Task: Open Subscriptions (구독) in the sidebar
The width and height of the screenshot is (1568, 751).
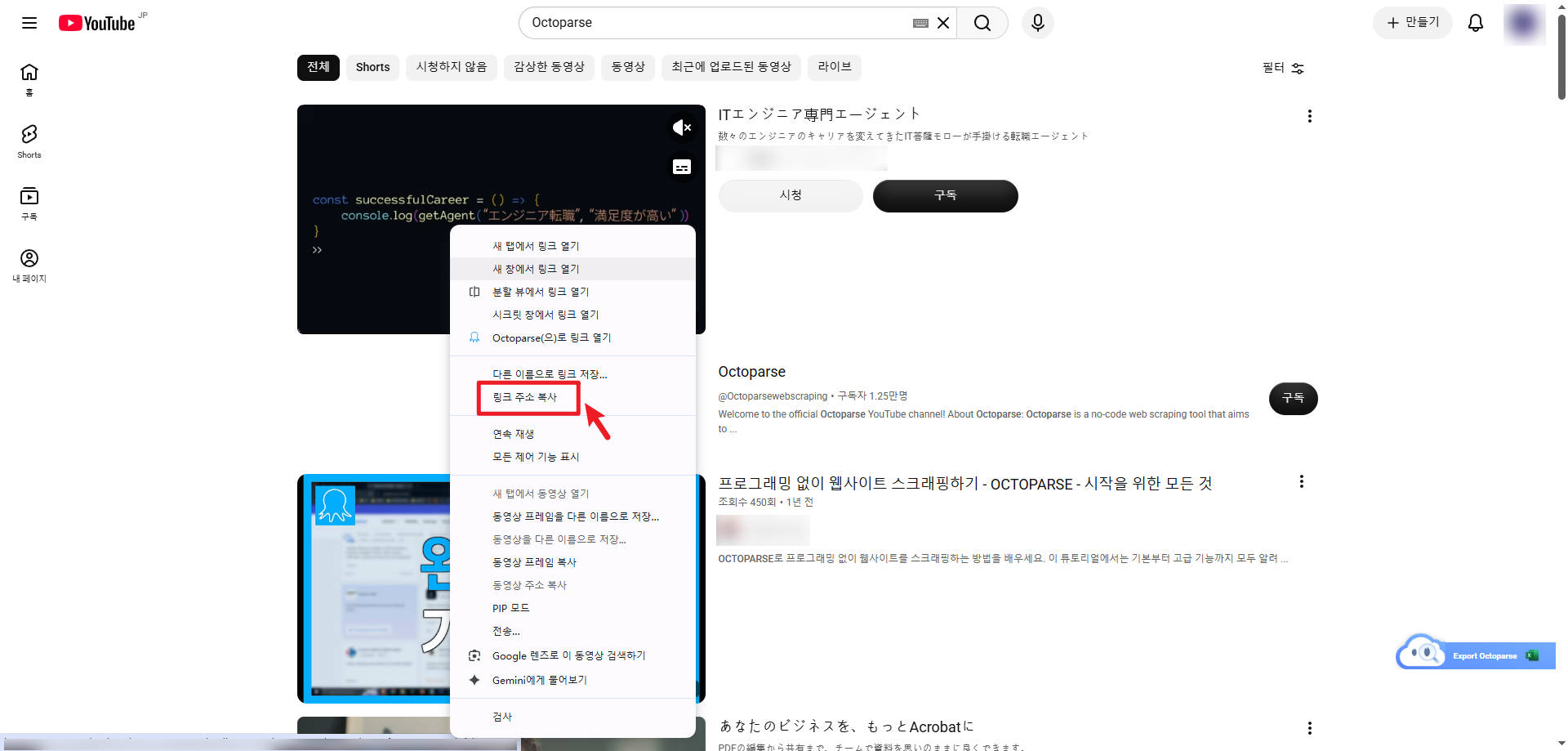Action: click(x=29, y=204)
